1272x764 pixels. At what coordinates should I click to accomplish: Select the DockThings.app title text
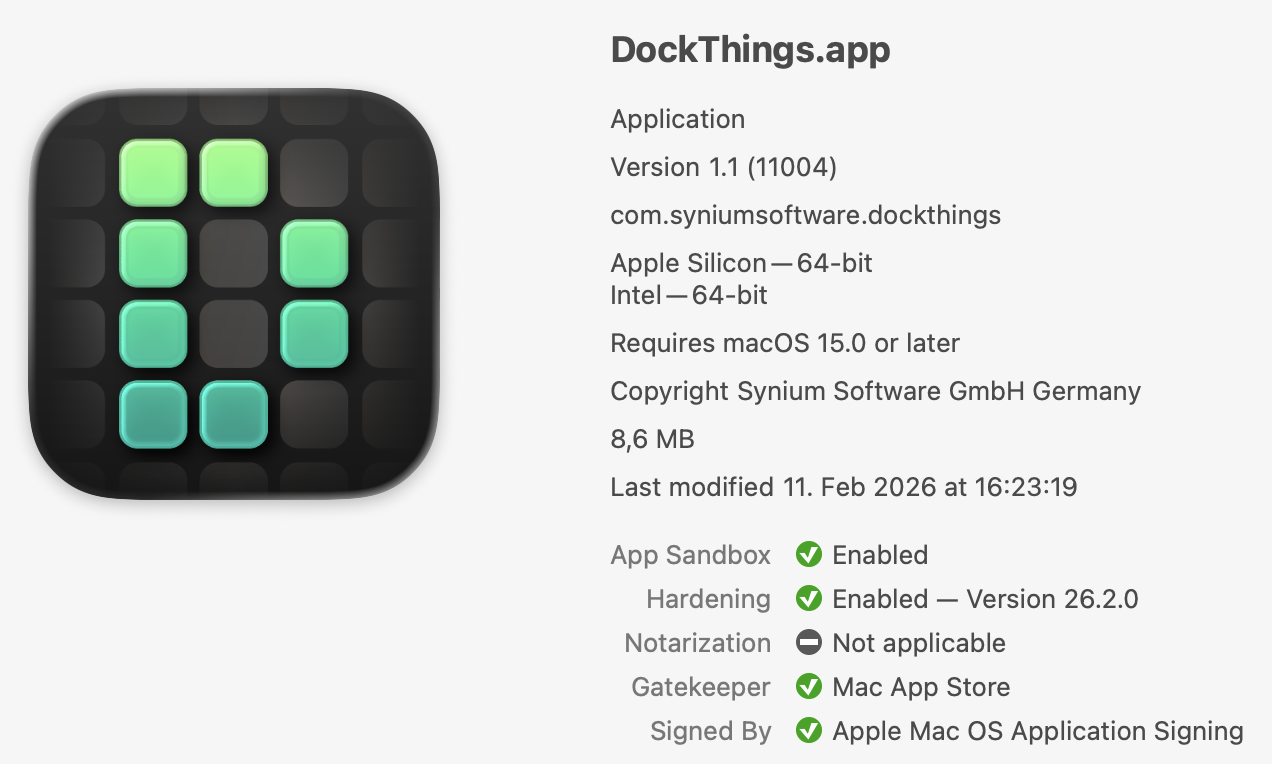tap(750, 50)
